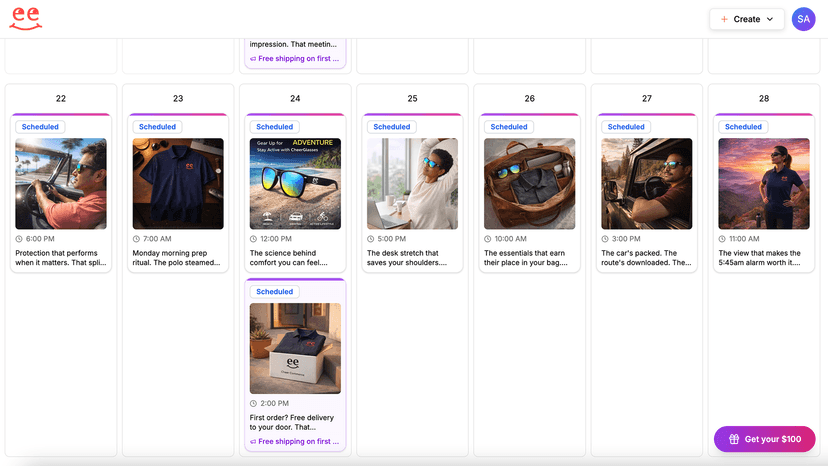Click clock icon beside 6:00 PM
The height and width of the screenshot is (466, 828).
tap(19, 239)
